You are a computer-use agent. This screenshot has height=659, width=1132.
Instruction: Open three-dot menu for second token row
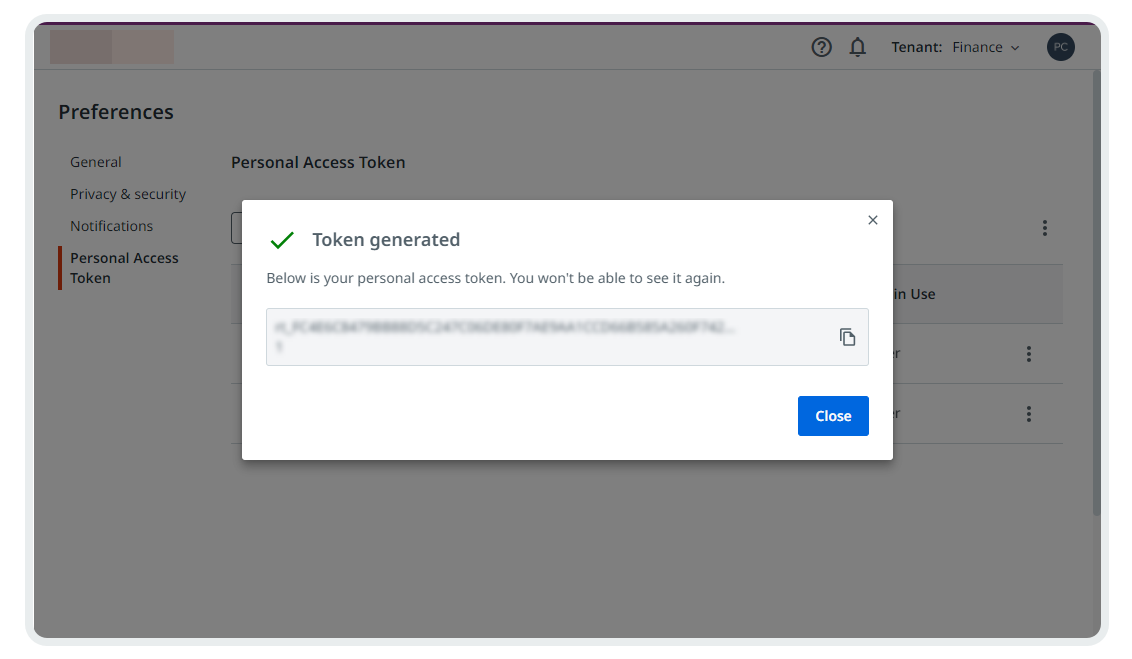(x=1028, y=414)
